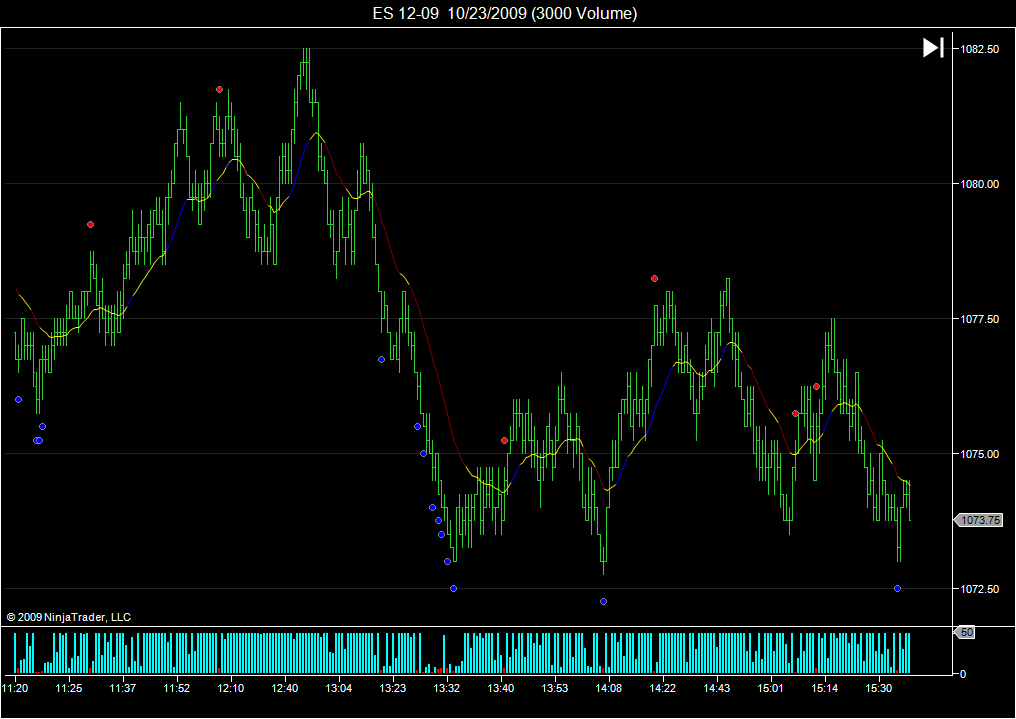Click the red dot at the 14:22 swing high
Viewport: 1016px width, 719px height.
654,279
